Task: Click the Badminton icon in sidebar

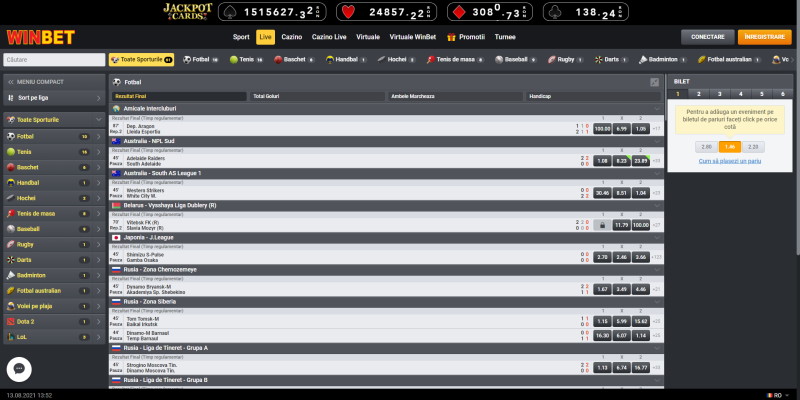Action: (x=11, y=276)
